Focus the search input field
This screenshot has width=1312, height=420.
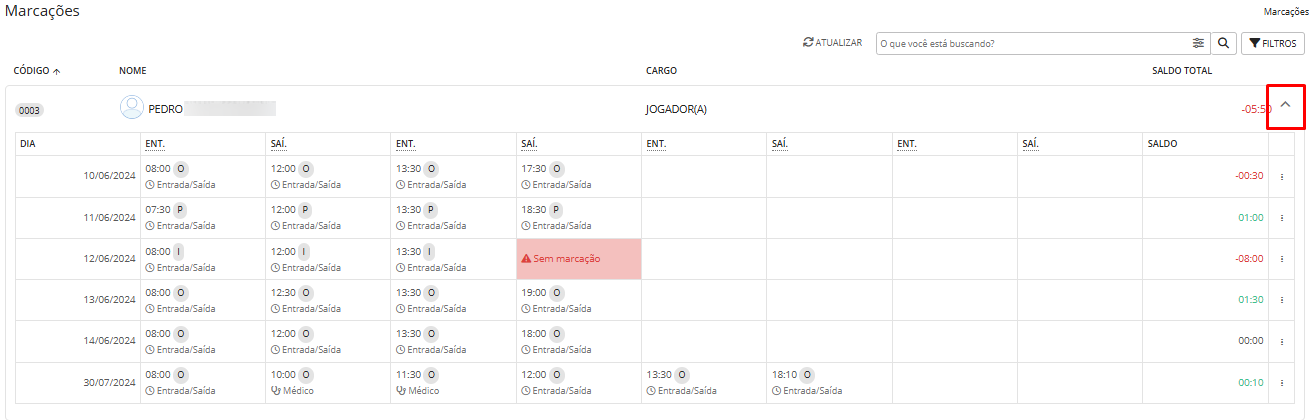(1034, 44)
